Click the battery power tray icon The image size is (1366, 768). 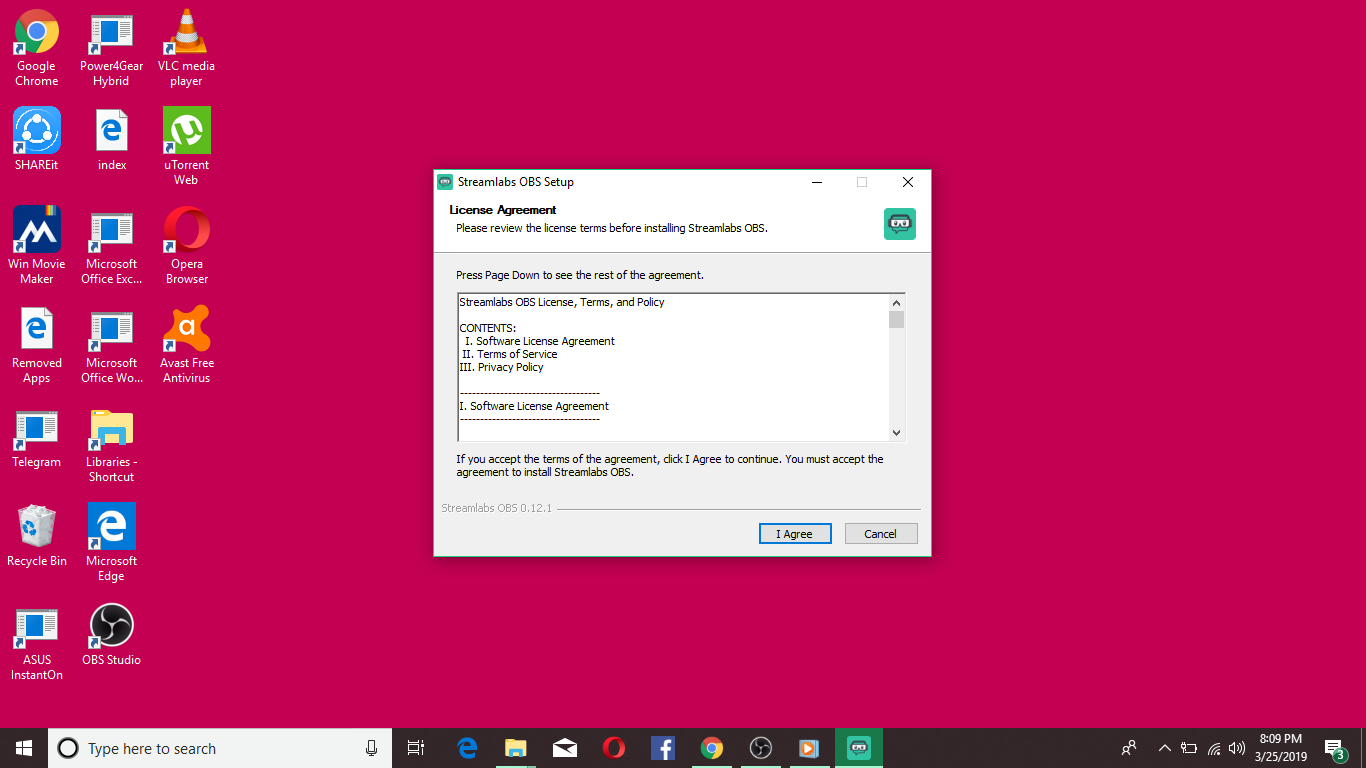point(1189,748)
